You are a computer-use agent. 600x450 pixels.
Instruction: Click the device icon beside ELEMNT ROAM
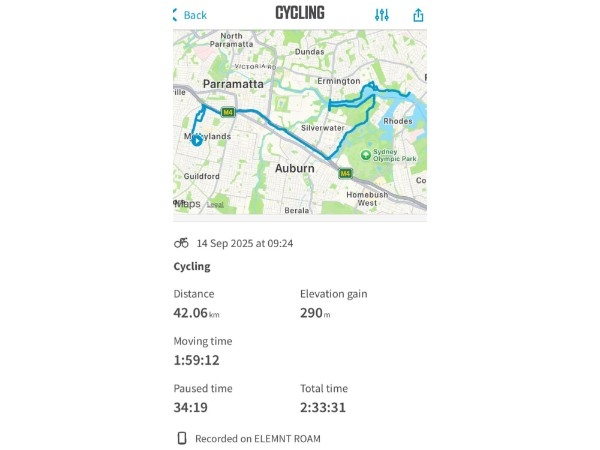point(182,438)
